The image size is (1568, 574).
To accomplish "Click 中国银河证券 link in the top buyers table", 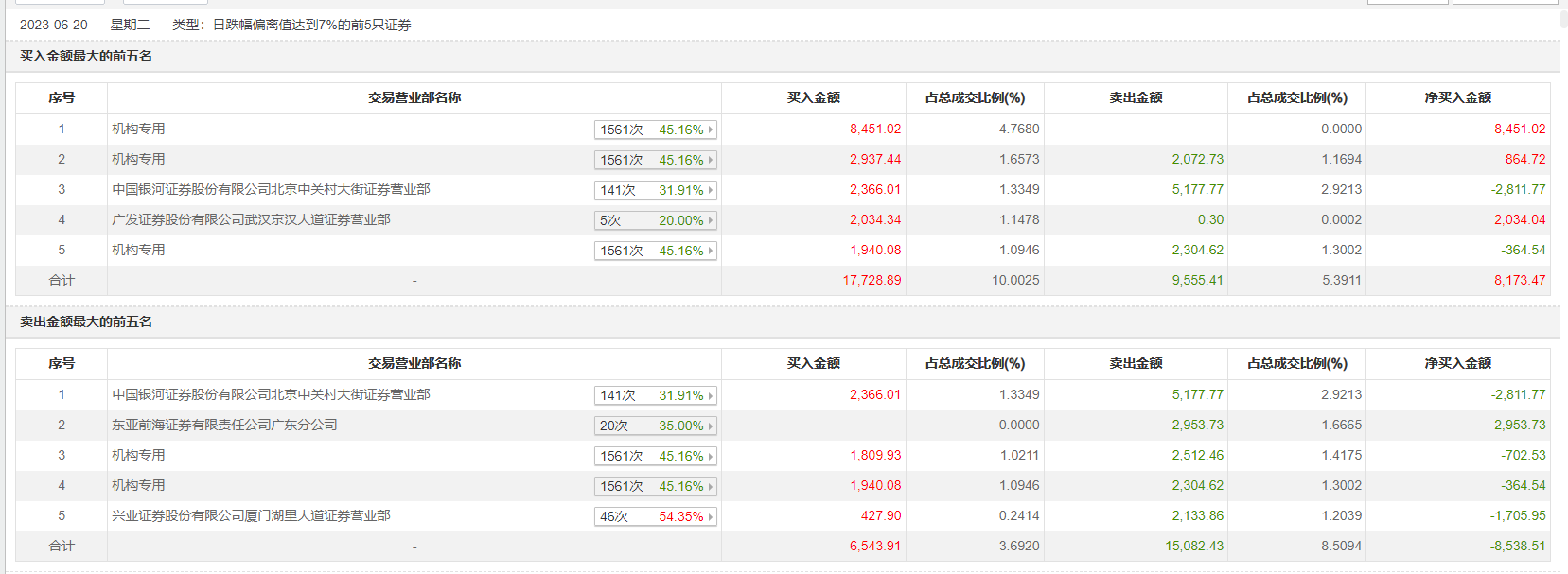I will click(x=271, y=189).
